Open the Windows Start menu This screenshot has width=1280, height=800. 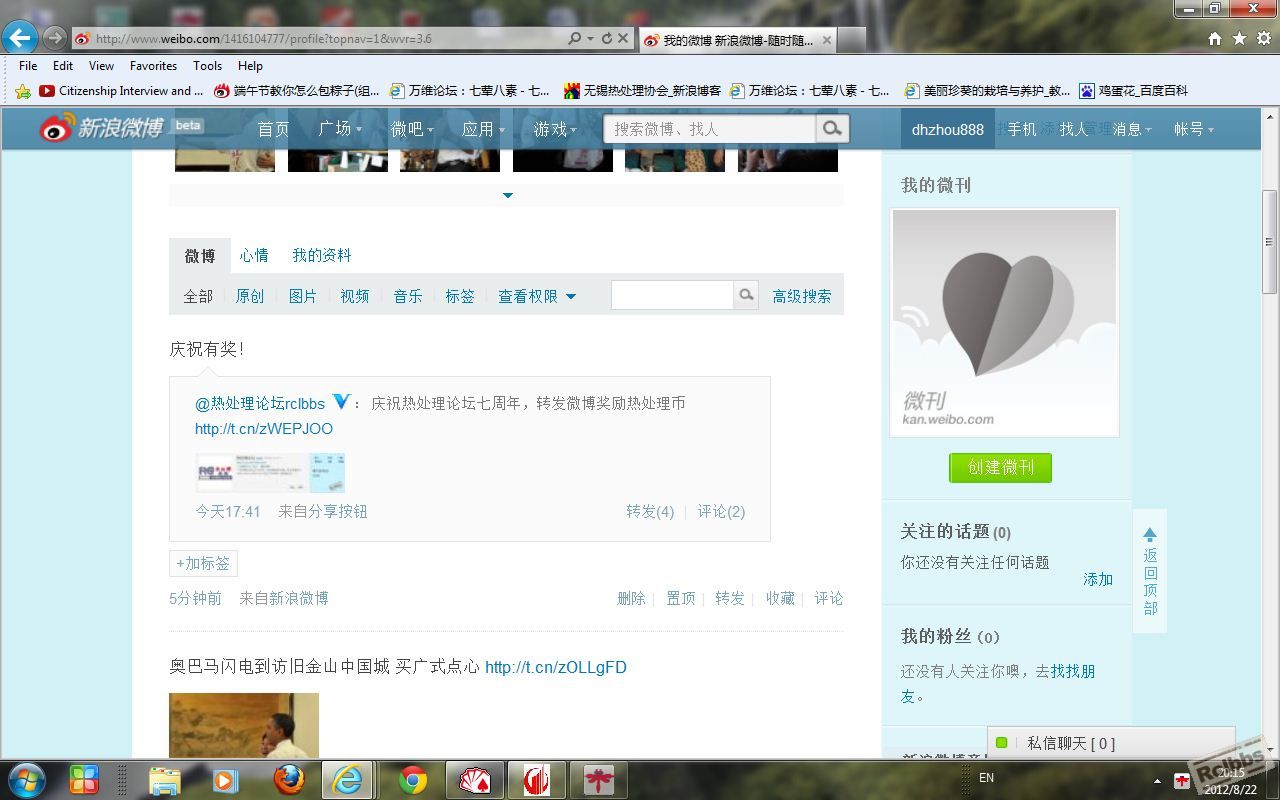(x=27, y=780)
